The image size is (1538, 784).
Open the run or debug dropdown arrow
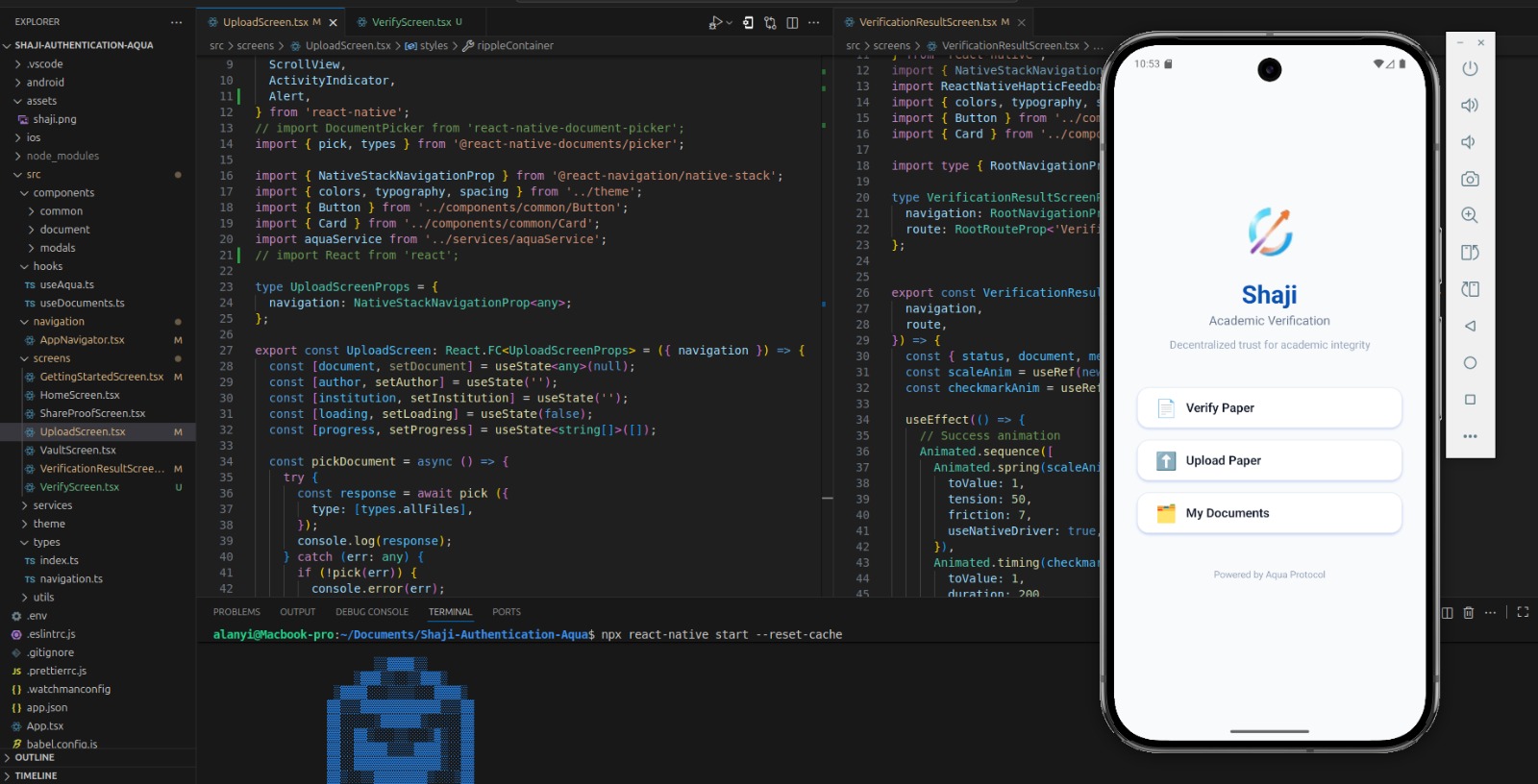(729, 23)
